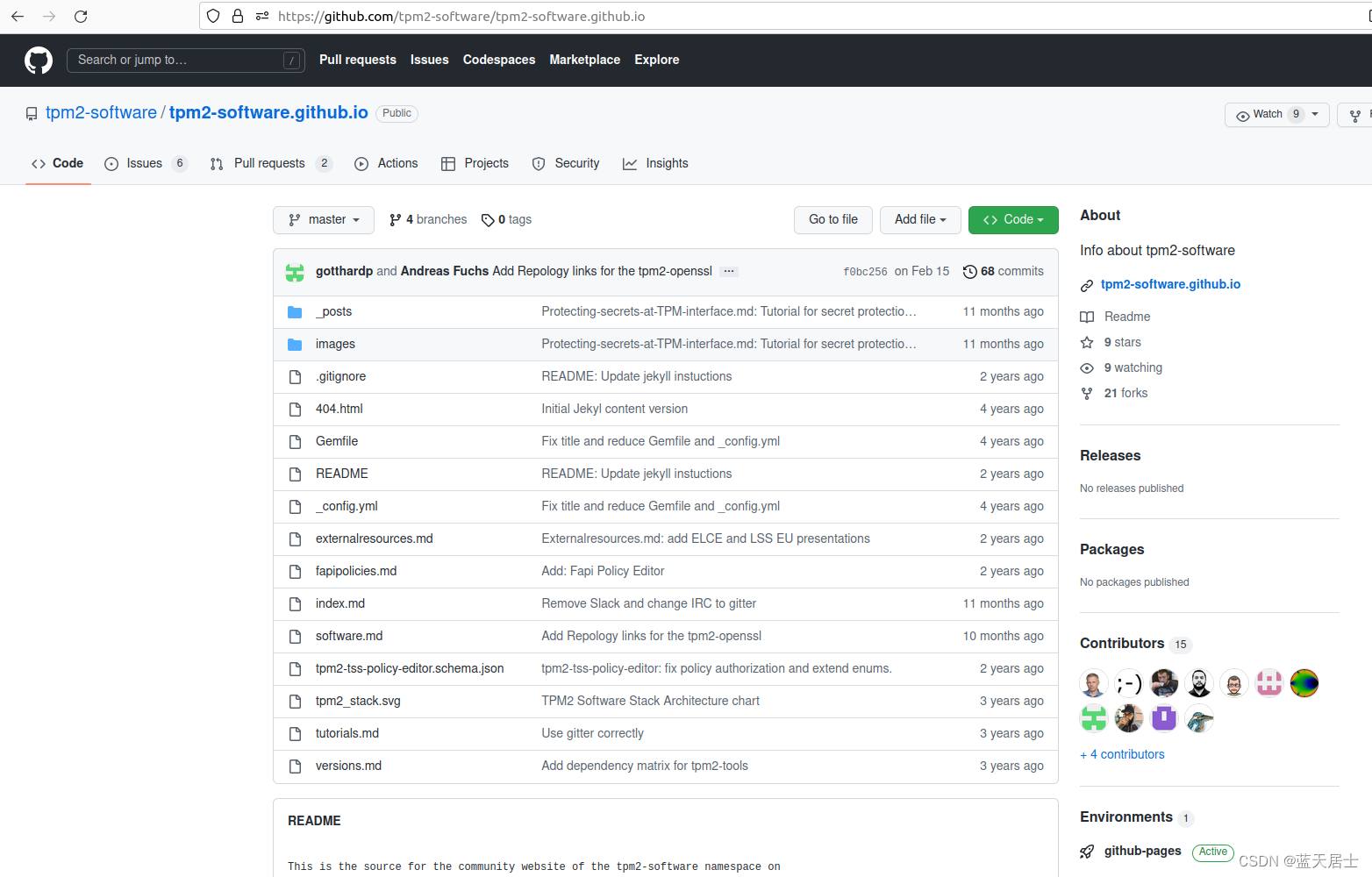Open the green Code dropdown

pyautogui.click(x=1013, y=220)
